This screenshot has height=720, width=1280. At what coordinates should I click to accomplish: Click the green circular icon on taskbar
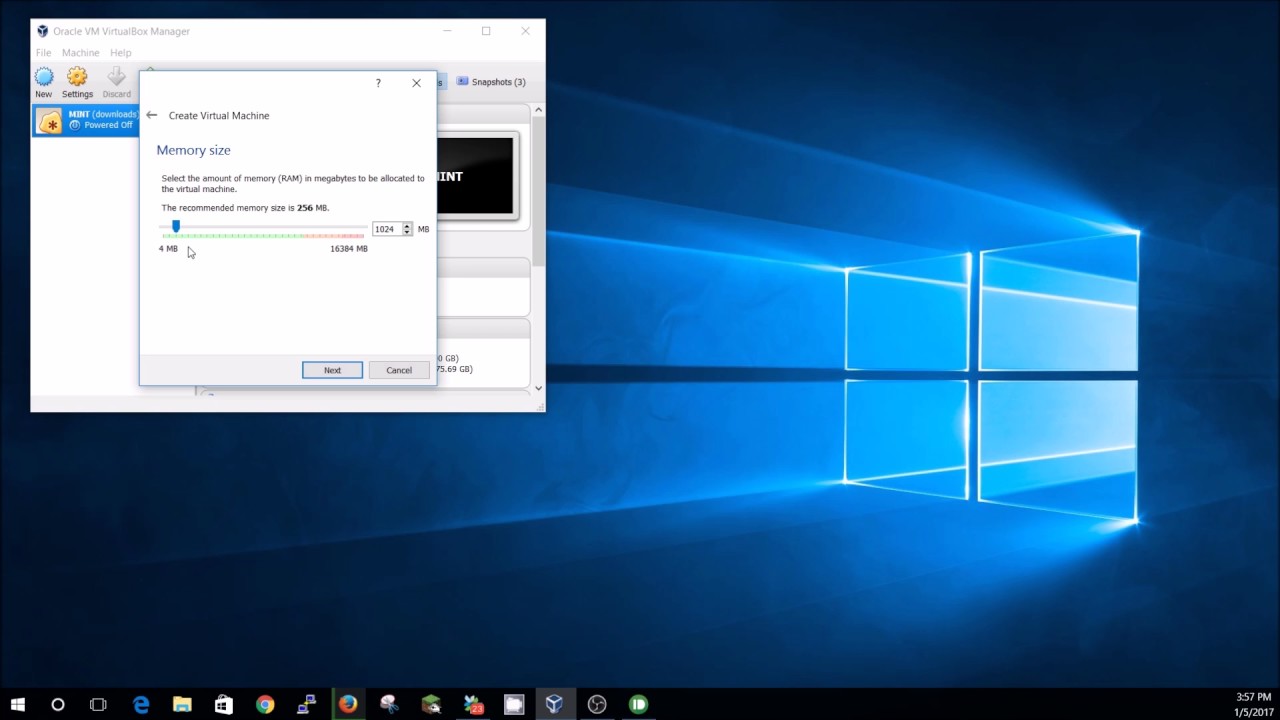coord(638,704)
